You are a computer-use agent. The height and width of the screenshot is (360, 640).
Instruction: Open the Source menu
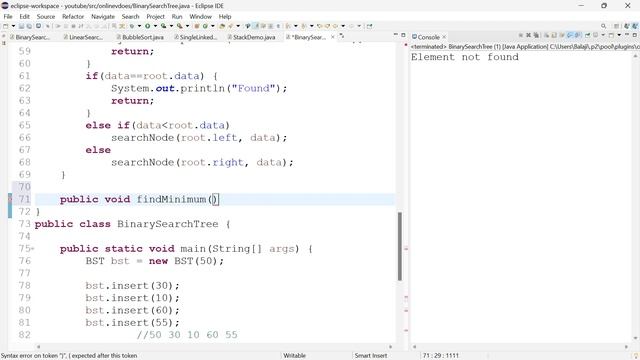tap(46, 16)
